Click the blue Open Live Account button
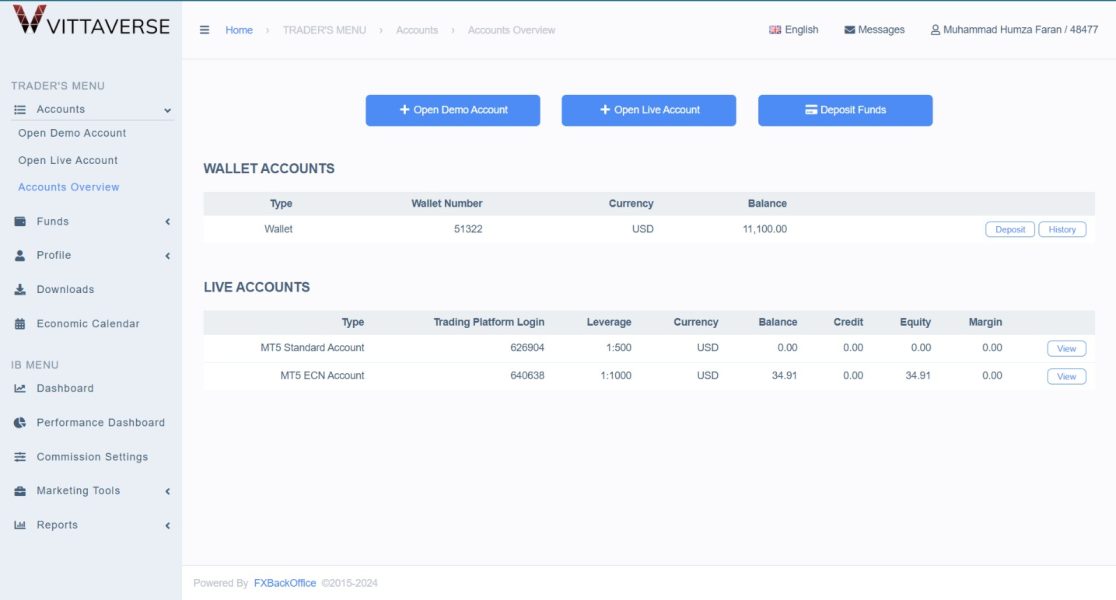Screen dimensions: 1116x600 tap(648, 110)
